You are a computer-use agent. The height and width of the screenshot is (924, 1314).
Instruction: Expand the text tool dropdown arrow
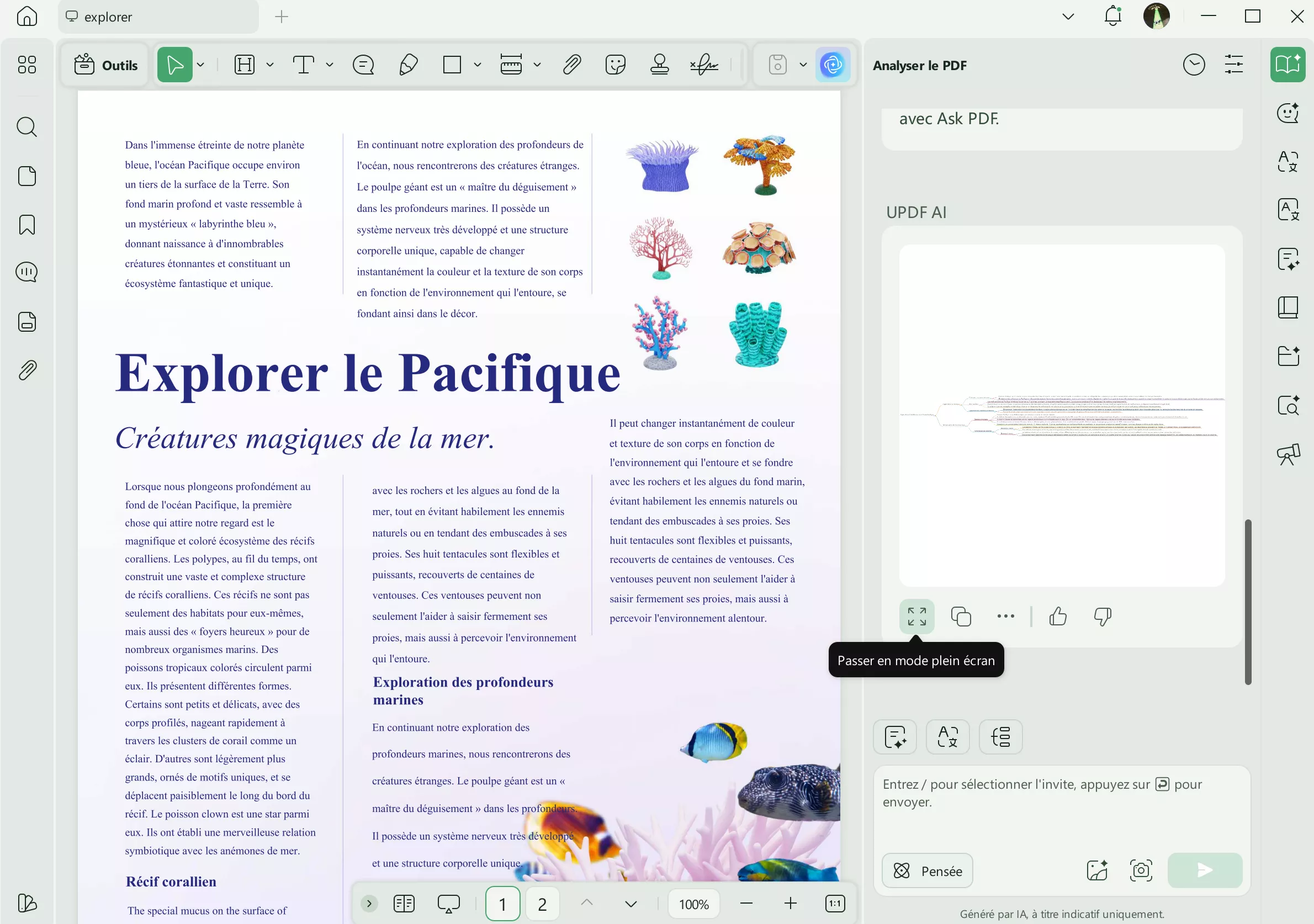(x=330, y=65)
